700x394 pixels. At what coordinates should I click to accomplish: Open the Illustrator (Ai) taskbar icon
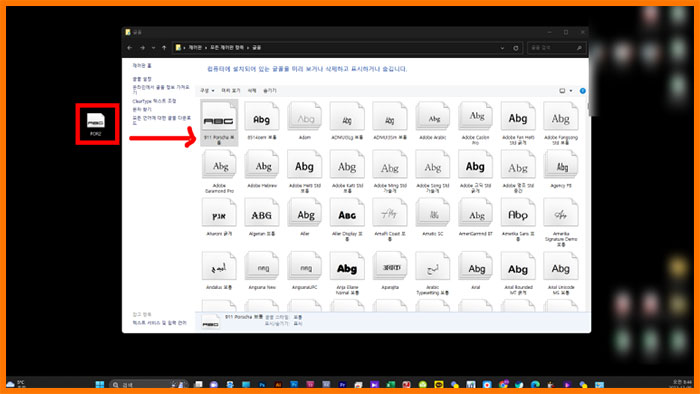(x=278, y=384)
